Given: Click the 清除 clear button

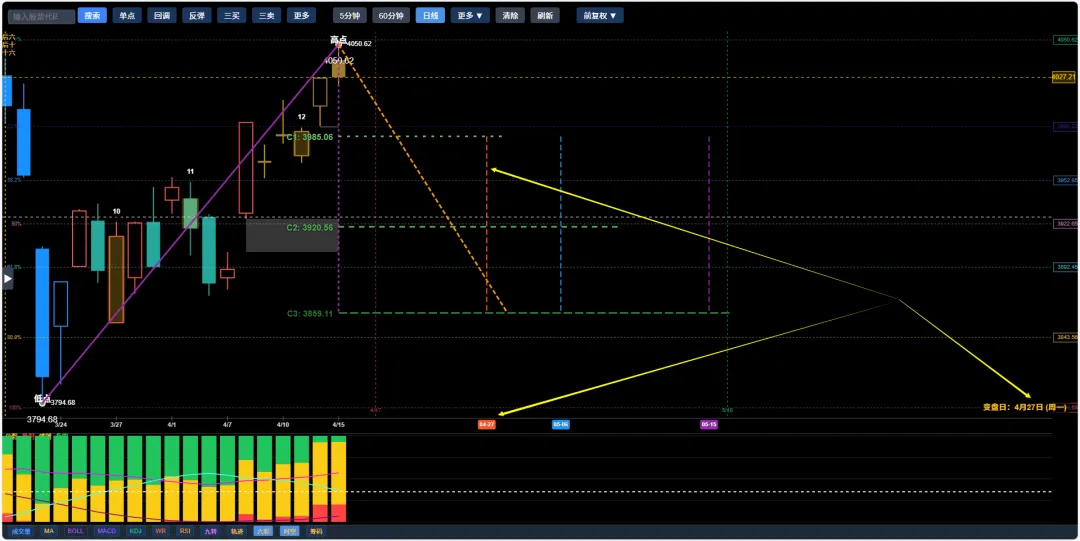Looking at the screenshot, I should click(510, 15).
